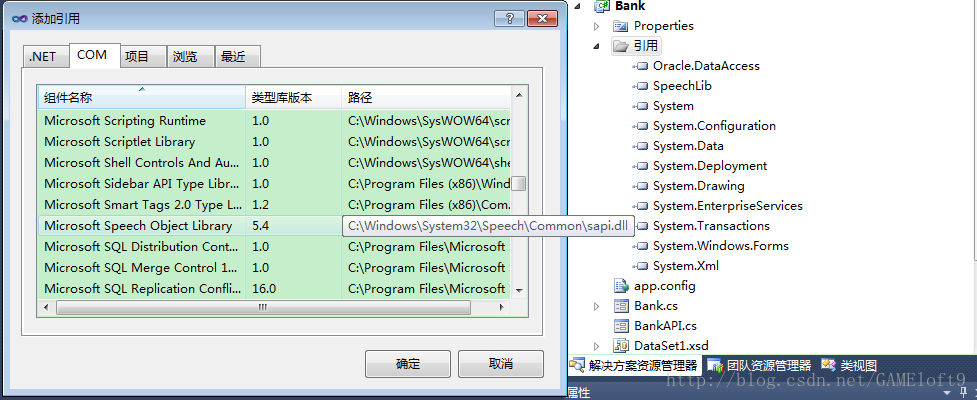Click the 1.2 version cell
This screenshot has width=977, height=400.
[260, 205]
